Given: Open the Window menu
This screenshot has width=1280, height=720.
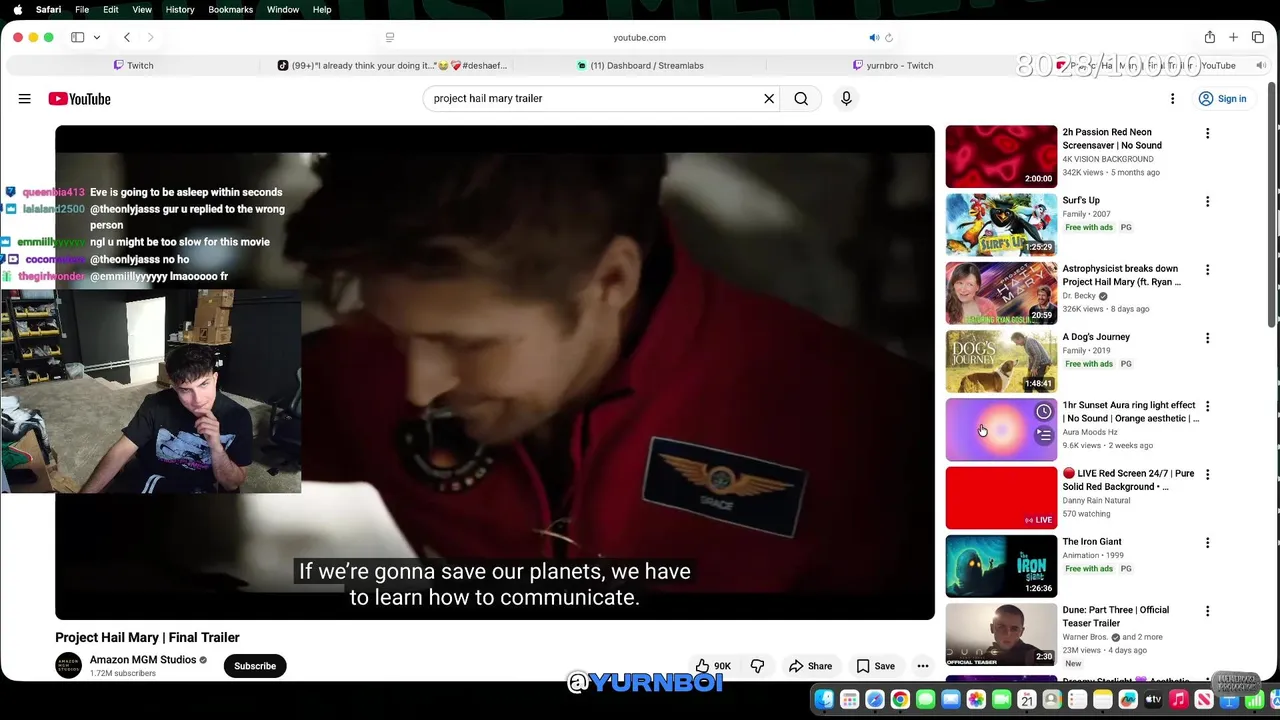Looking at the screenshot, I should (283, 9).
